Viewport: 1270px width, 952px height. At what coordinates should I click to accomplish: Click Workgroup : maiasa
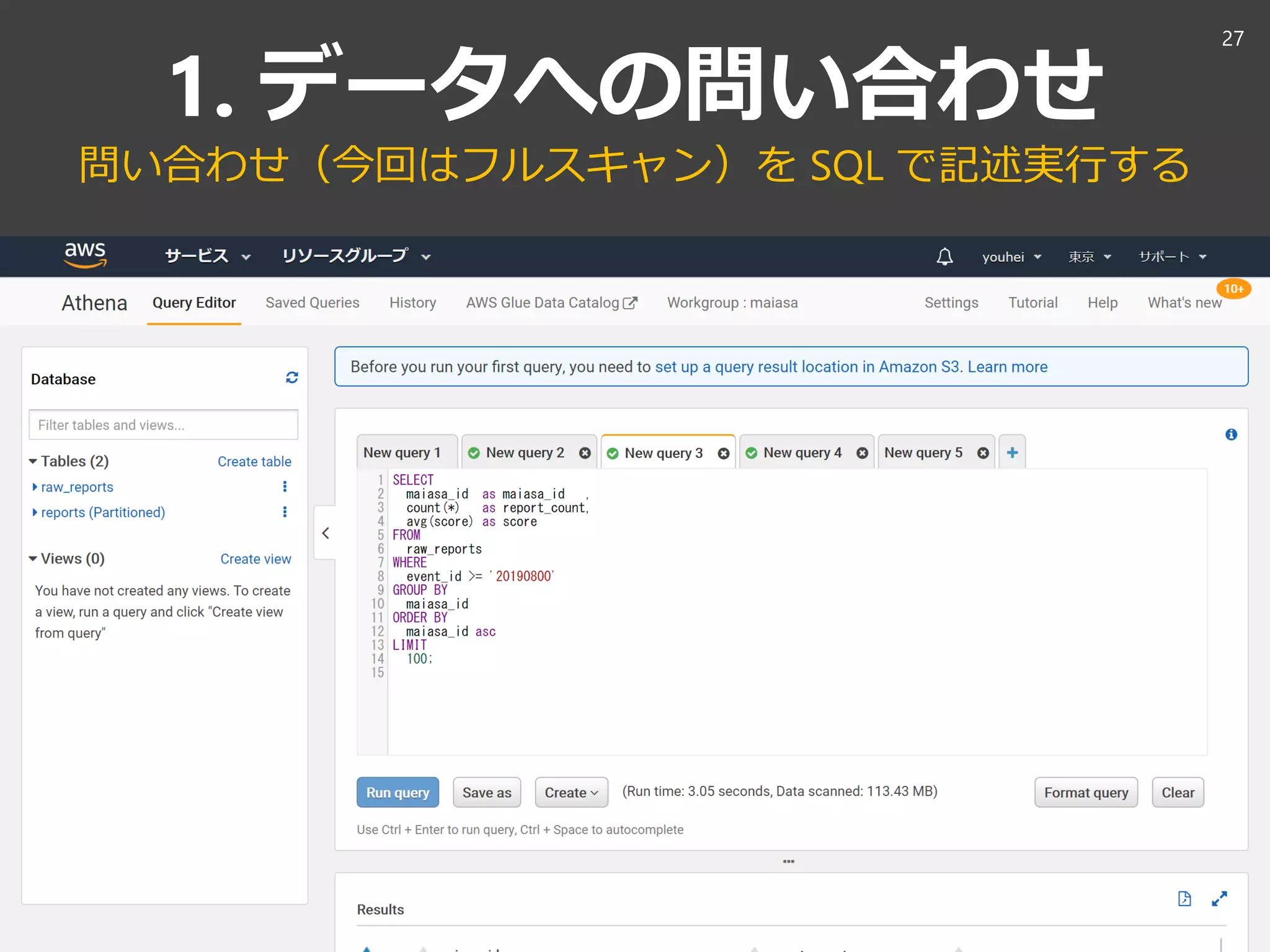coord(732,302)
